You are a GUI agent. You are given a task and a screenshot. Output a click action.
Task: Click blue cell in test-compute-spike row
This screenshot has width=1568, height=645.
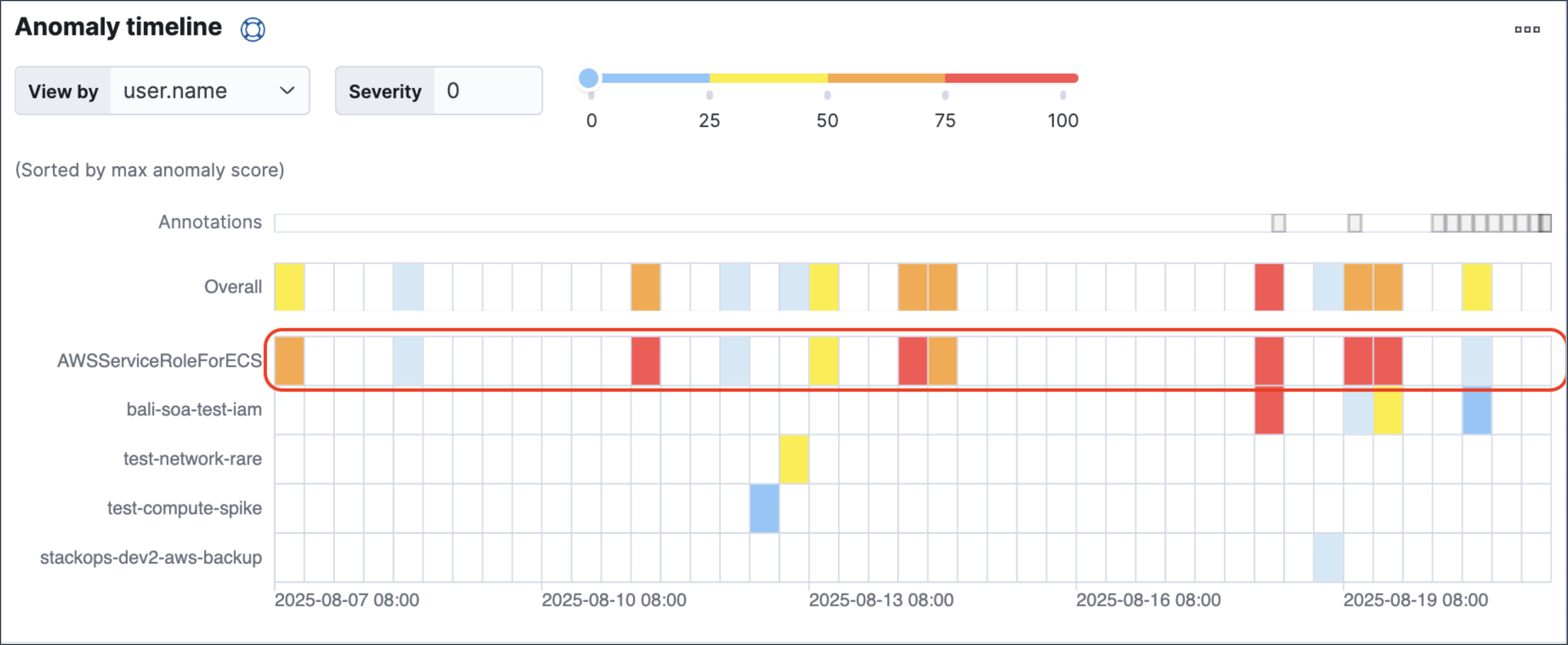pyautogui.click(x=764, y=508)
